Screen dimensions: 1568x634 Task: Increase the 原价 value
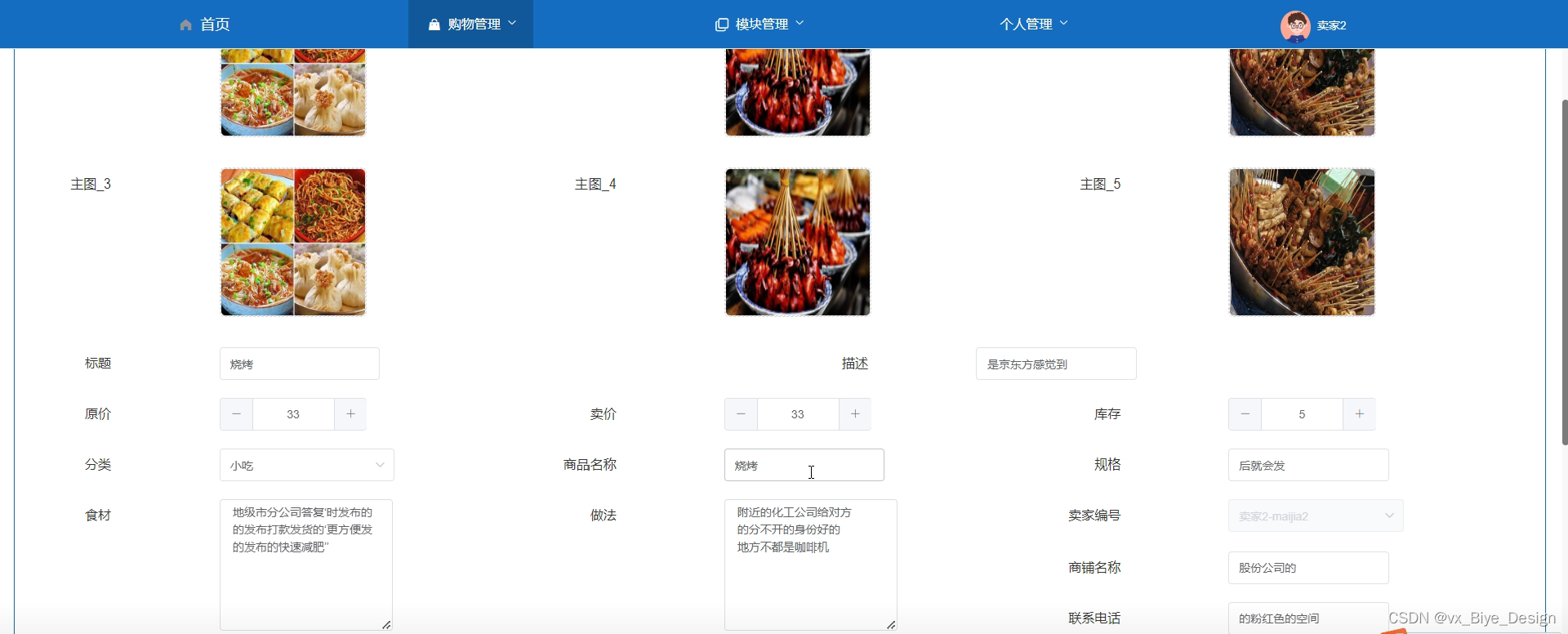pos(350,414)
